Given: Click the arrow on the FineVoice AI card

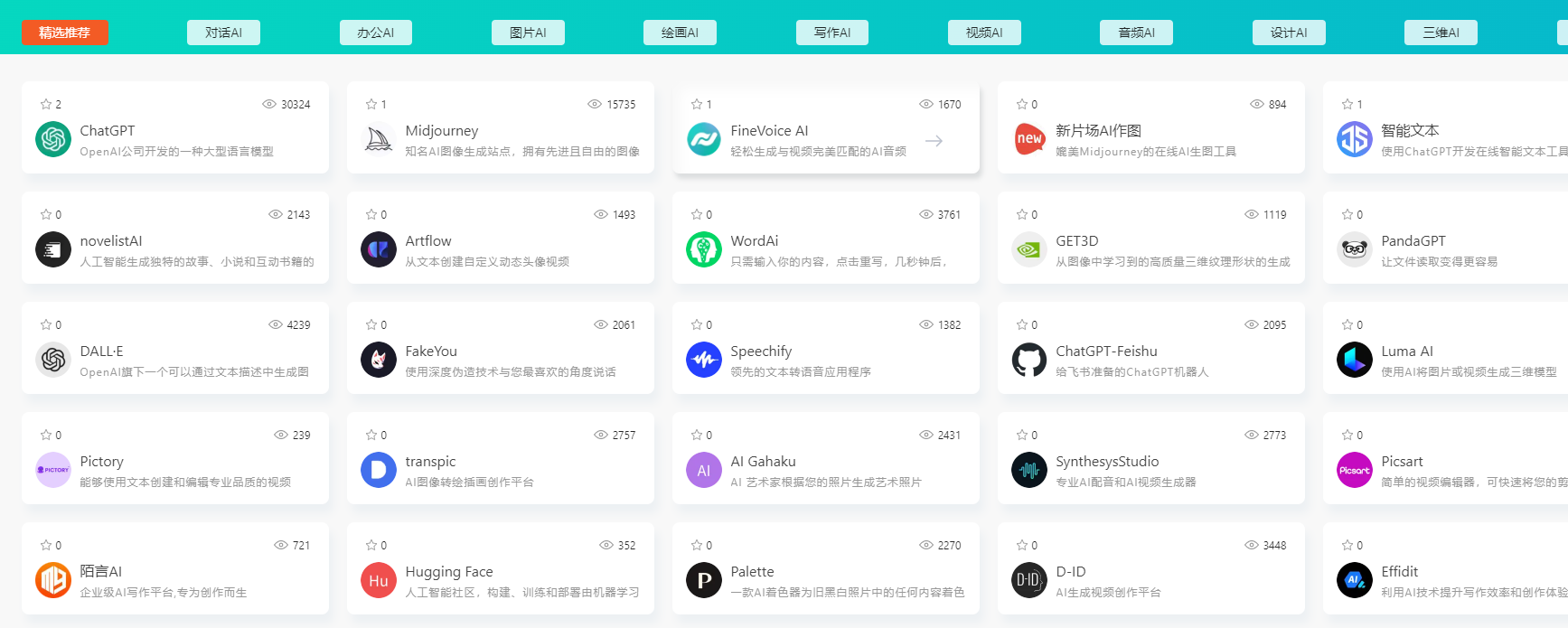Looking at the screenshot, I should [934, 141].
